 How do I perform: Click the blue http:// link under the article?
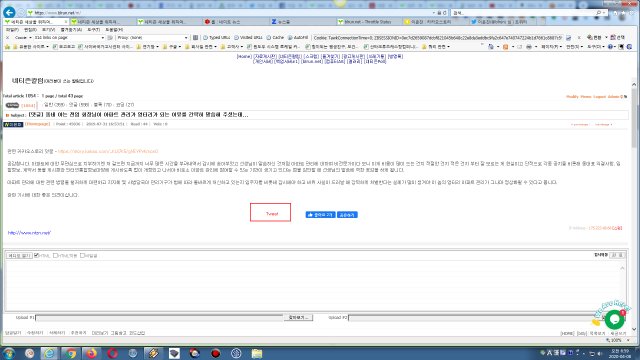coord(29,233)
